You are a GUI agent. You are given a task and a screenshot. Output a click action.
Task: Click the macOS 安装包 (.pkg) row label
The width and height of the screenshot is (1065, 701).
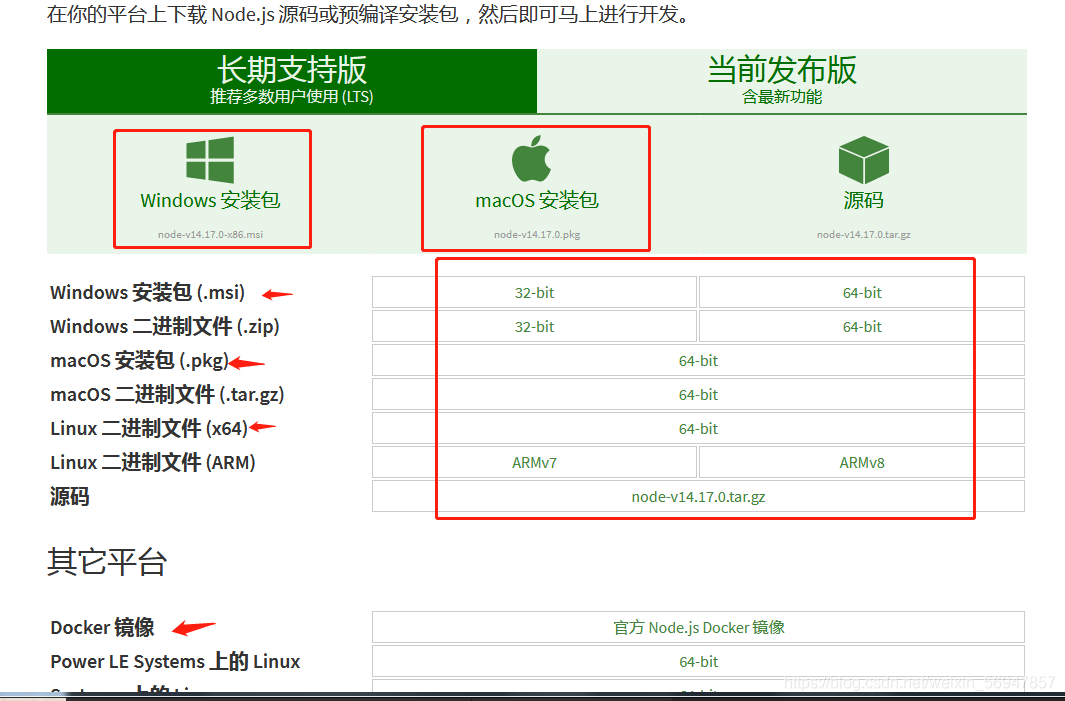(x=139, y=361)
